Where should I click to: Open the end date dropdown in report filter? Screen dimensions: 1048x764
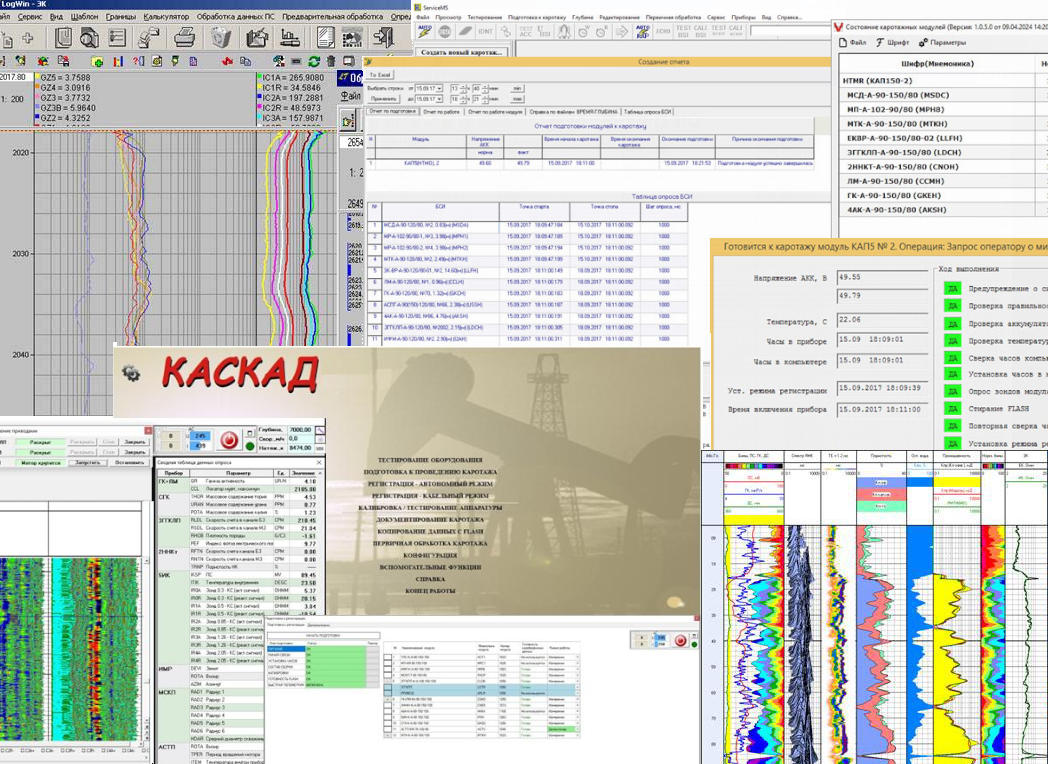438,99
